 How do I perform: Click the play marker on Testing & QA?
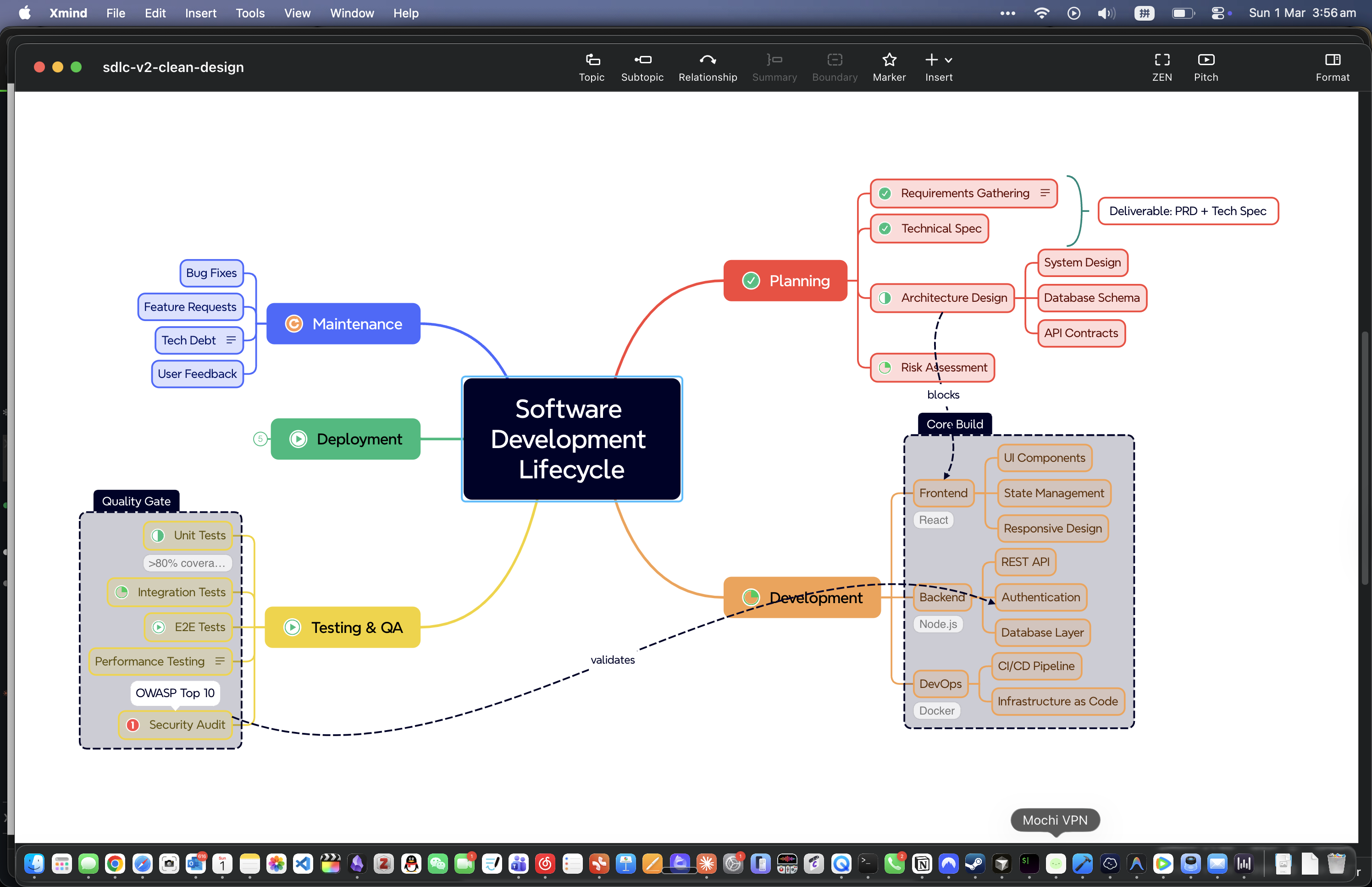click(293, 627)
